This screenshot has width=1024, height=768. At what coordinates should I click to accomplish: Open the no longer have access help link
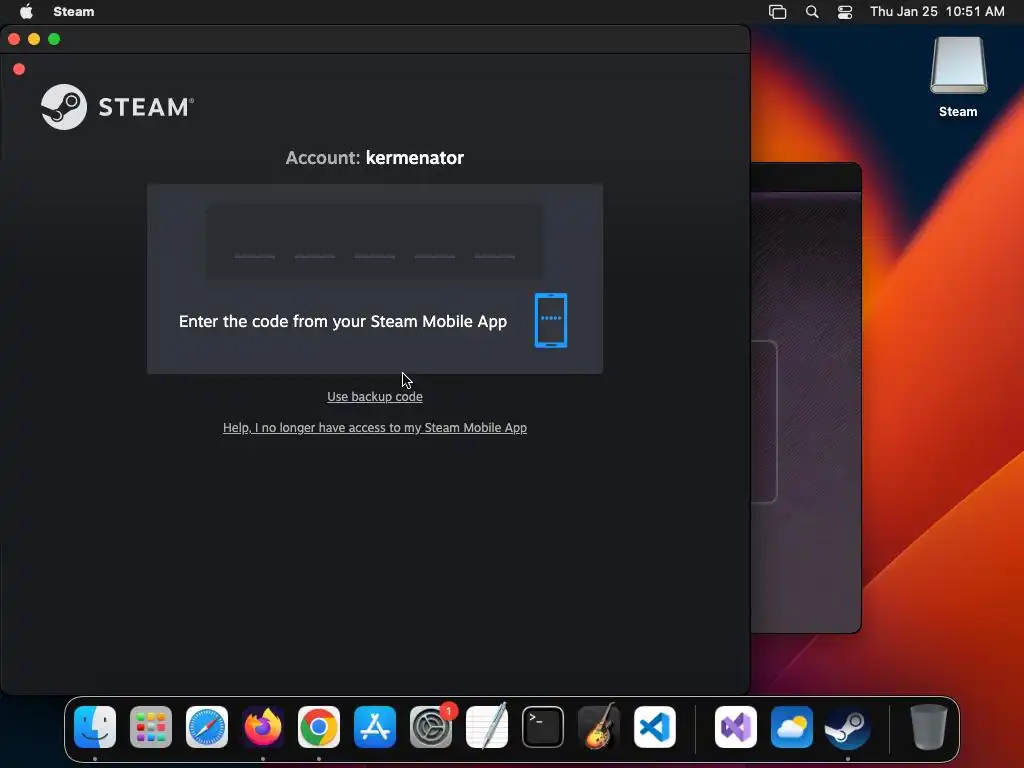[x=375, y=428]
